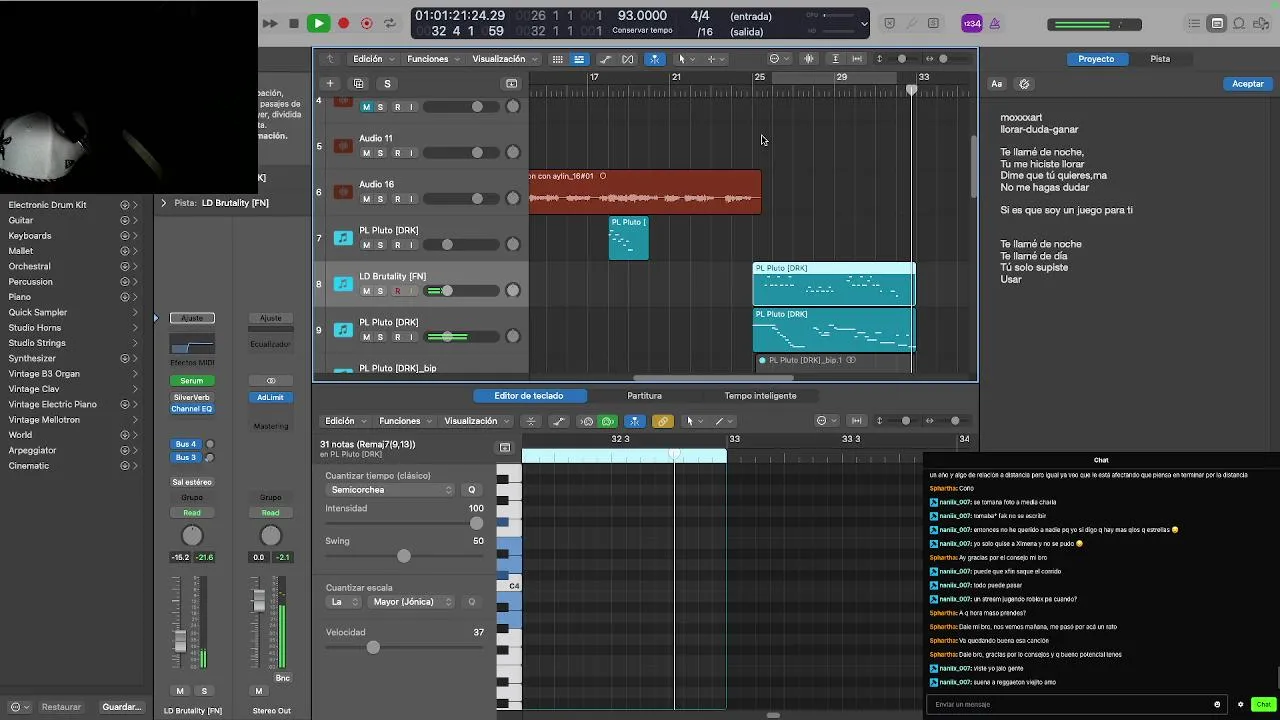Toggle the global Solo S button in track header
Image resolution: width=1280 pixels, height=720 pixels.
point(387,83)
